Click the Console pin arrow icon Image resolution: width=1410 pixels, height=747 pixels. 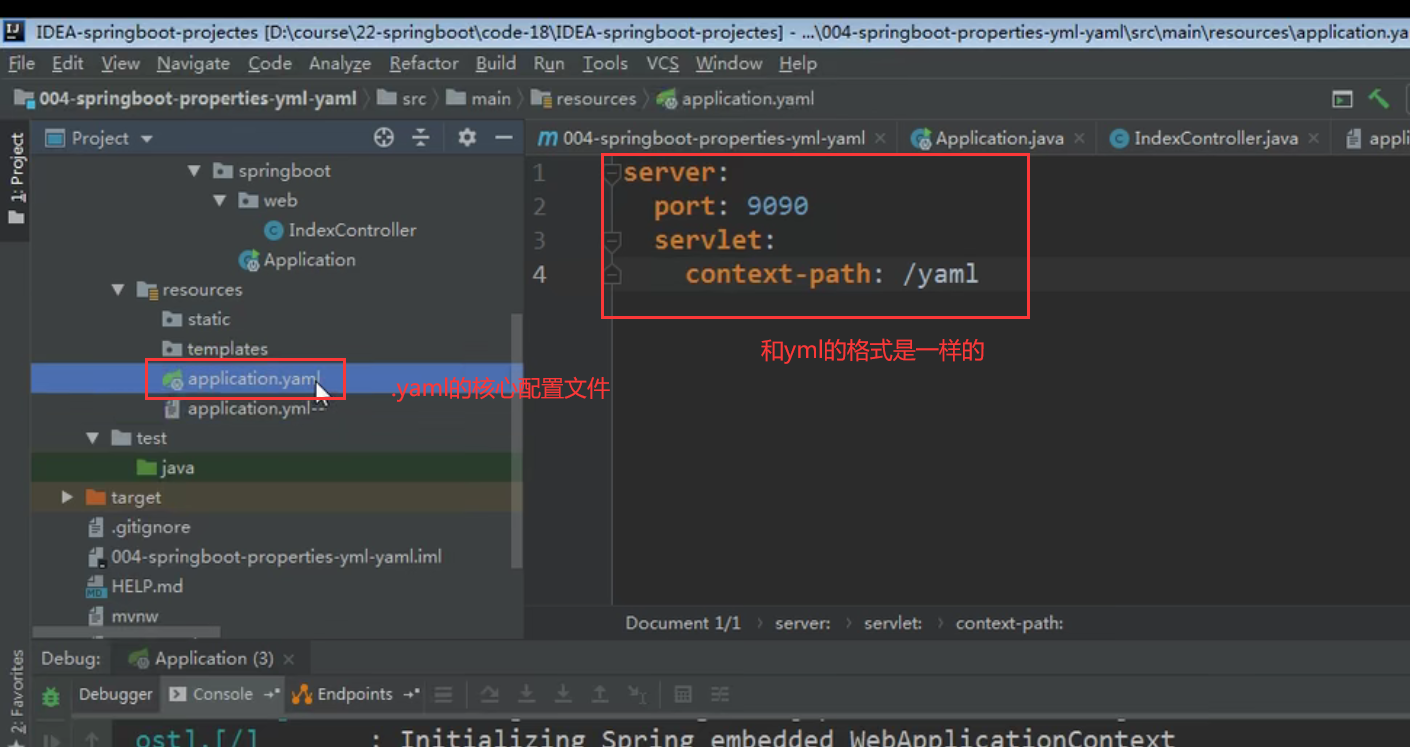click(x=271, y=694)
